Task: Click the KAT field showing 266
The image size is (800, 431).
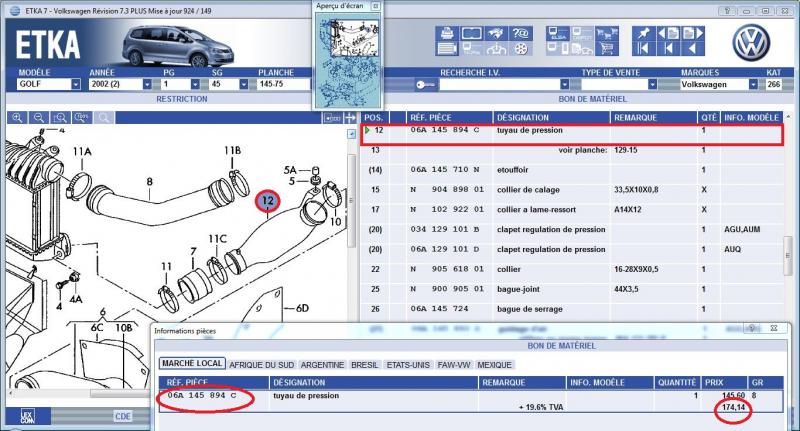Action: pos(773,84)
